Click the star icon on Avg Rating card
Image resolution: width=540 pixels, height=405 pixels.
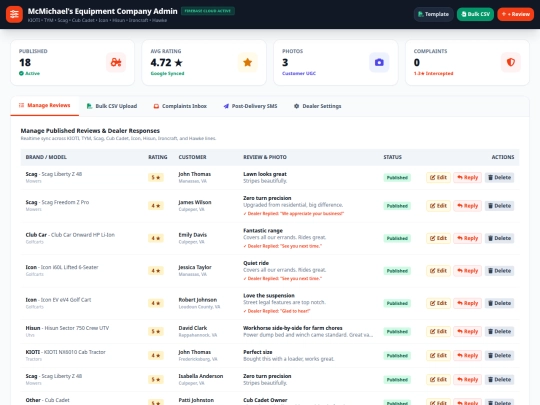248,62
